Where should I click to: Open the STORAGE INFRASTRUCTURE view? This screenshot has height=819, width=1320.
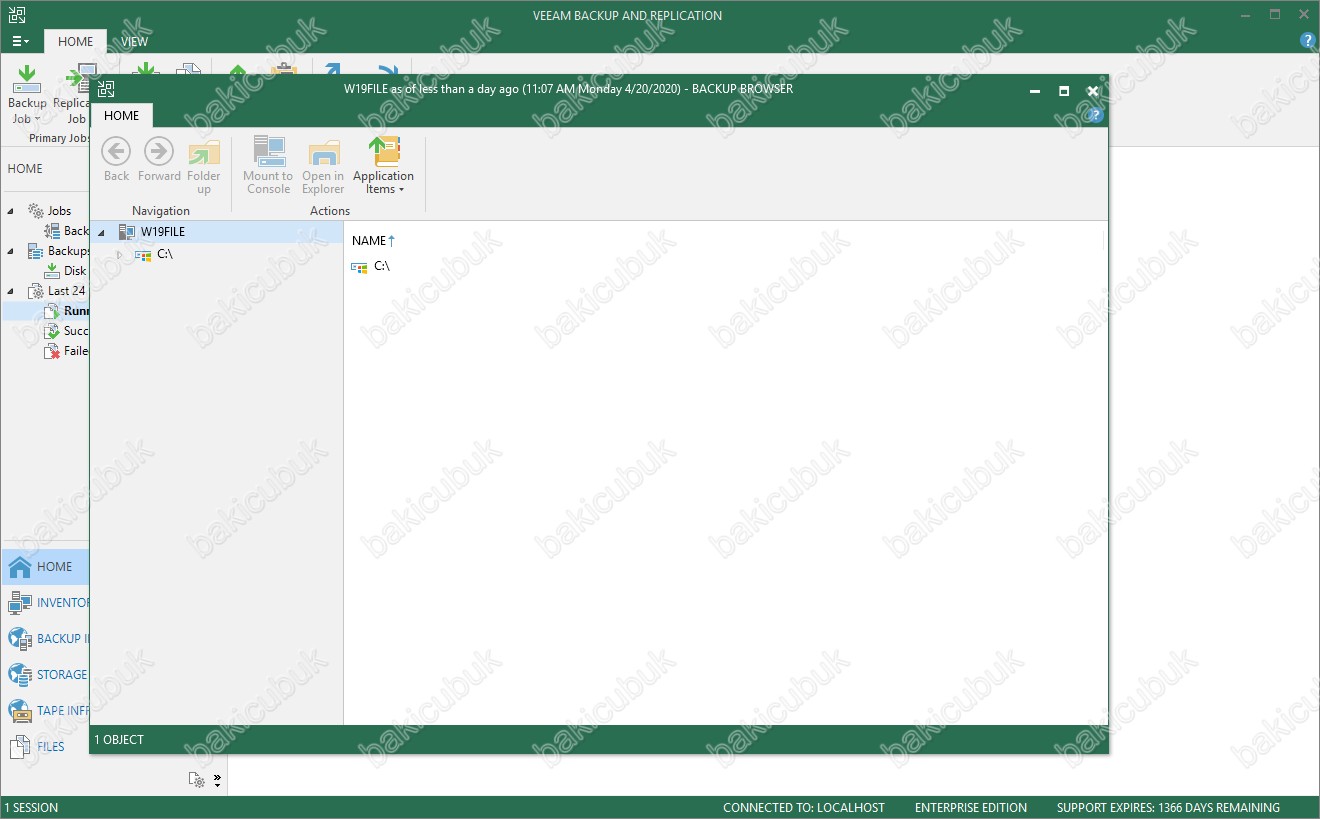[x=45, y=675]
